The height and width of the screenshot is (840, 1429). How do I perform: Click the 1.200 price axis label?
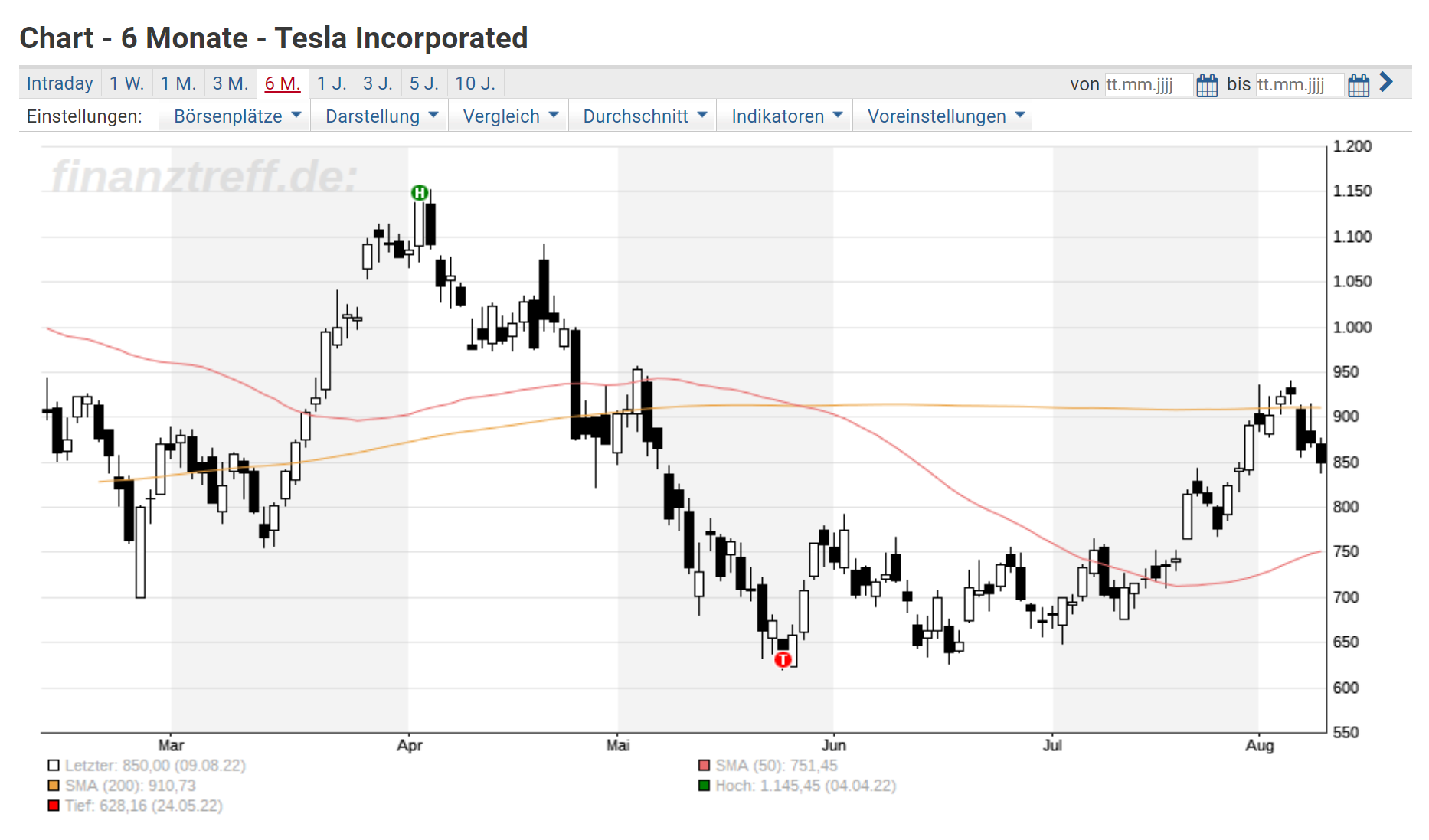point(1352,146)
